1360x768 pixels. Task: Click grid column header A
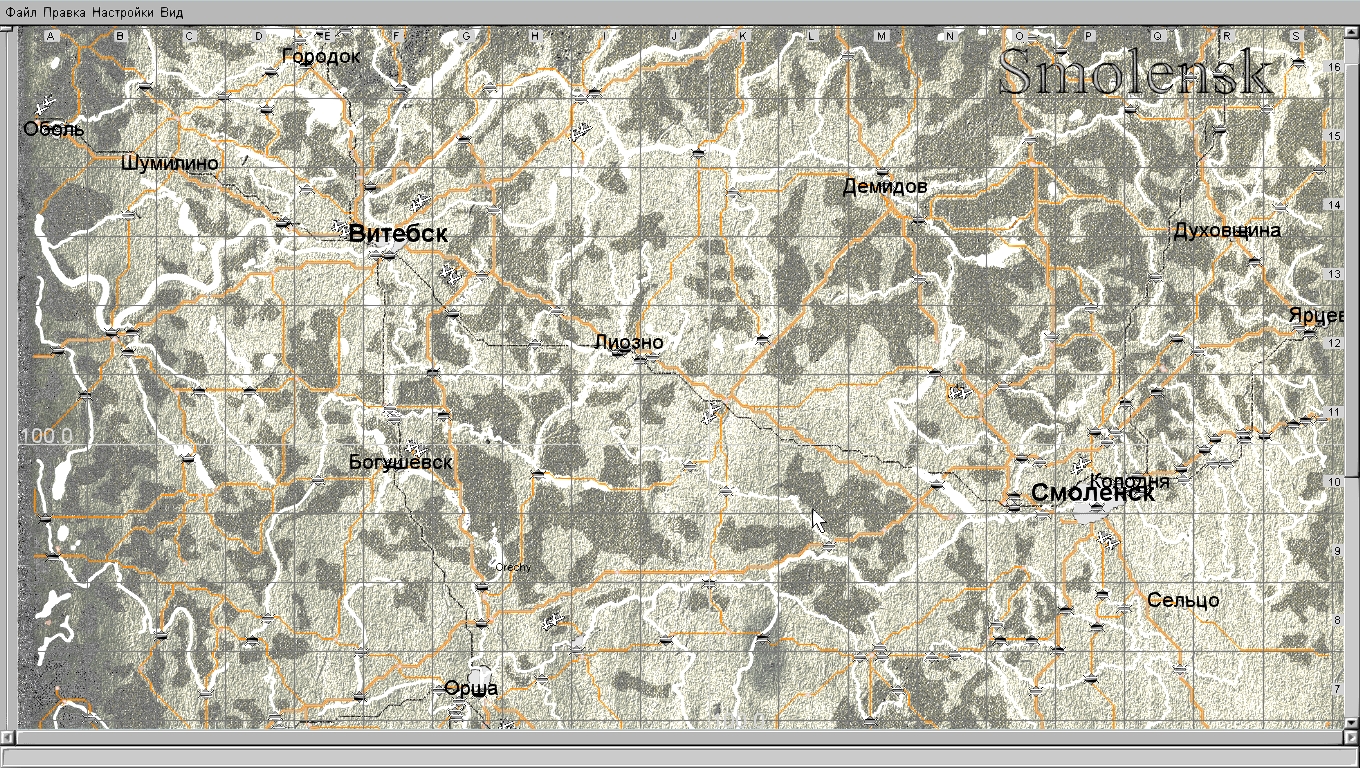click(51, 36)
